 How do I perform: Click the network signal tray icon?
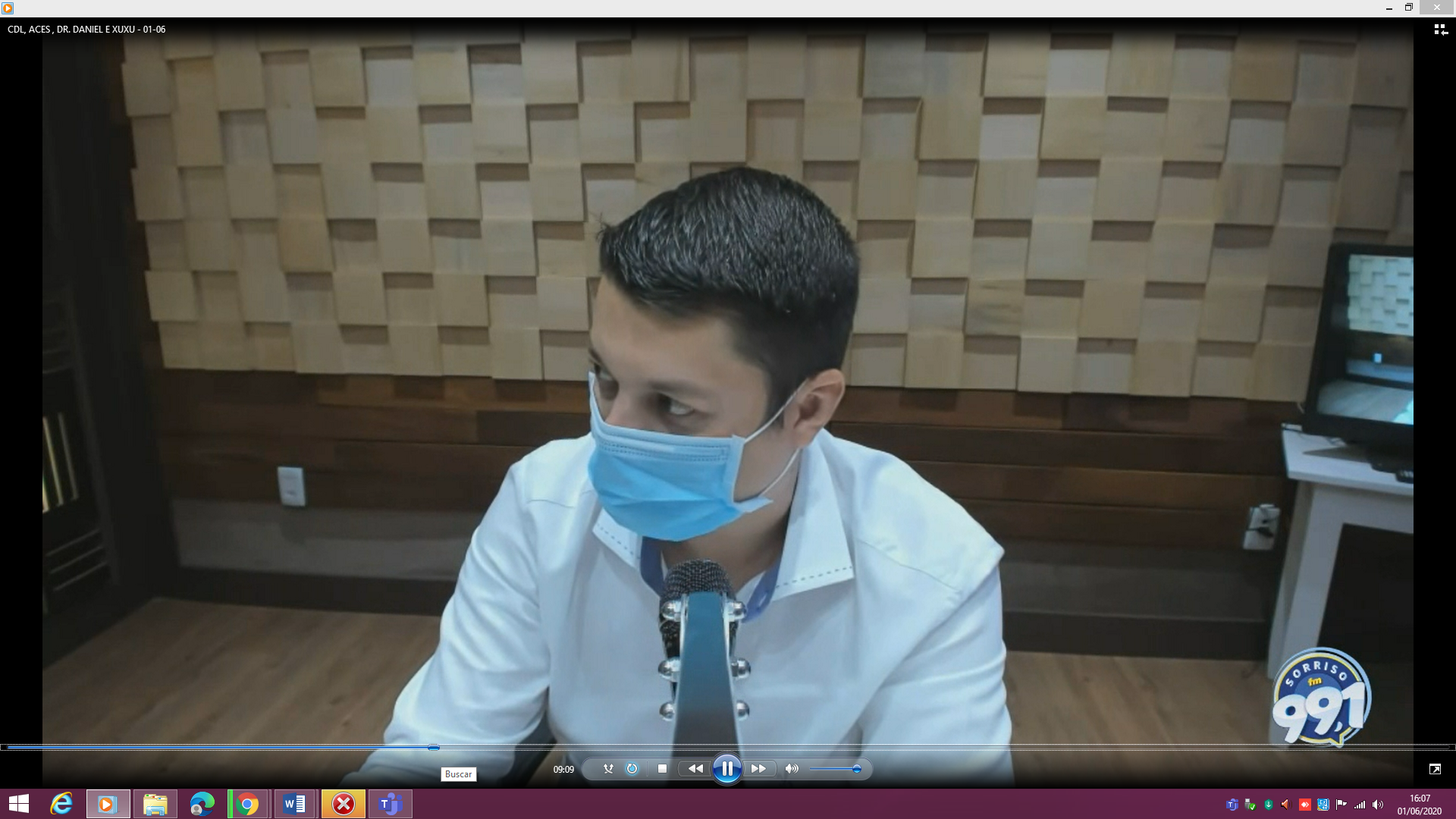pos(1360,805)
